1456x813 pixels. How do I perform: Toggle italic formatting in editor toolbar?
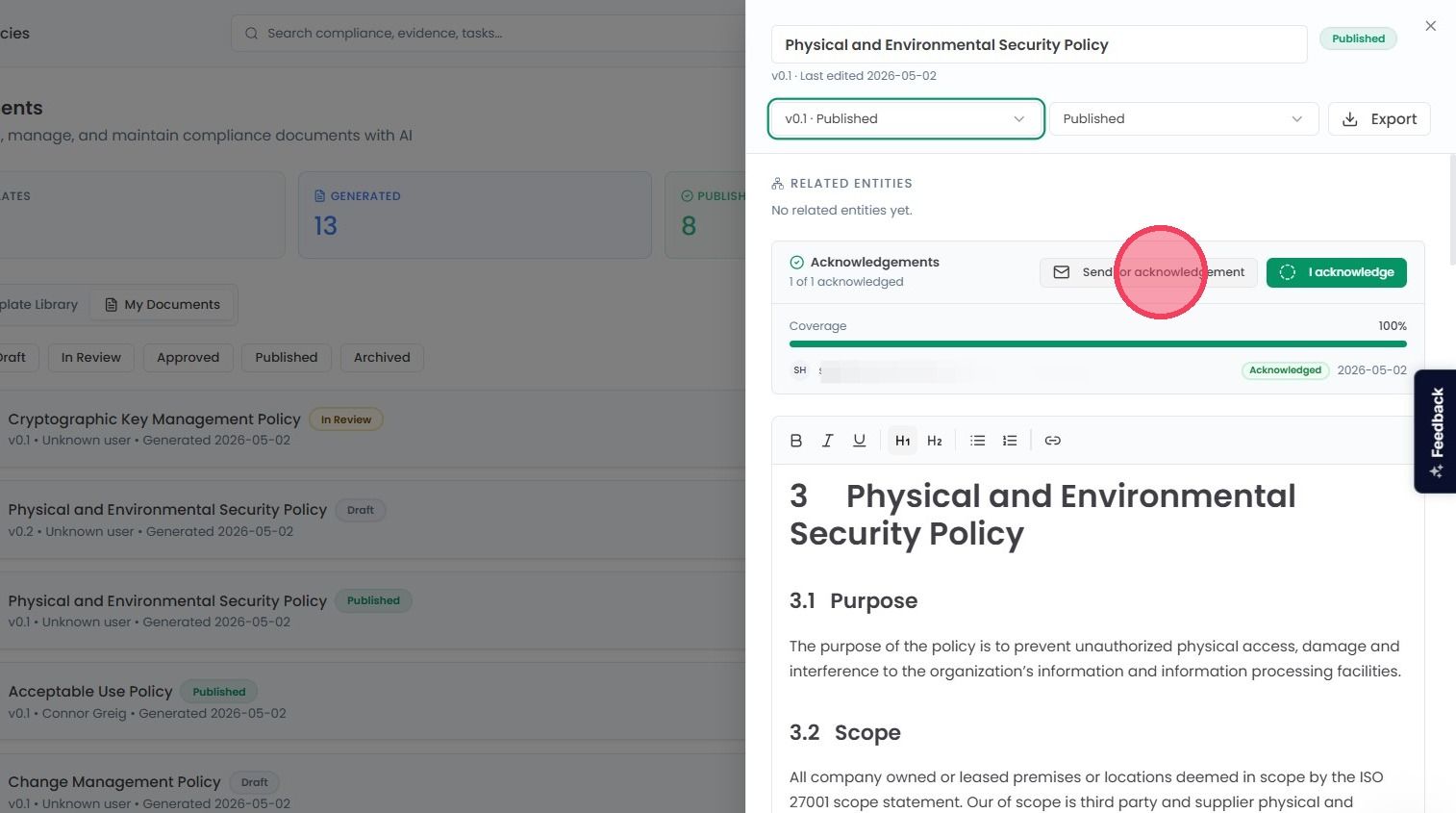827,441
